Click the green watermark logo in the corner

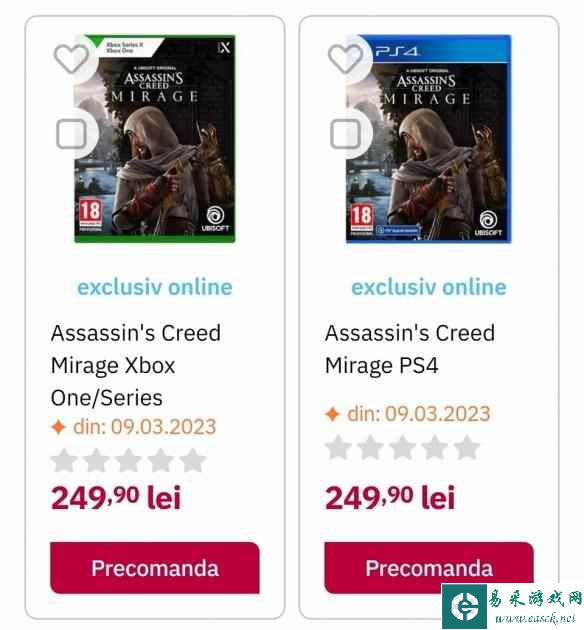coord(464,606)
